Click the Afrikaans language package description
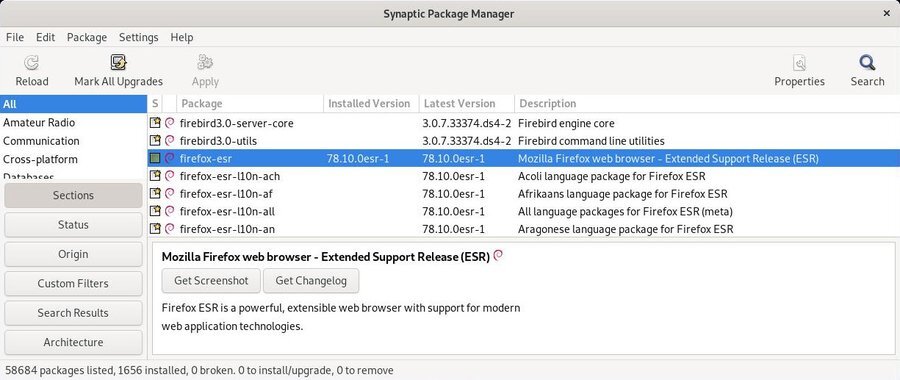 (x=623, y=194)
